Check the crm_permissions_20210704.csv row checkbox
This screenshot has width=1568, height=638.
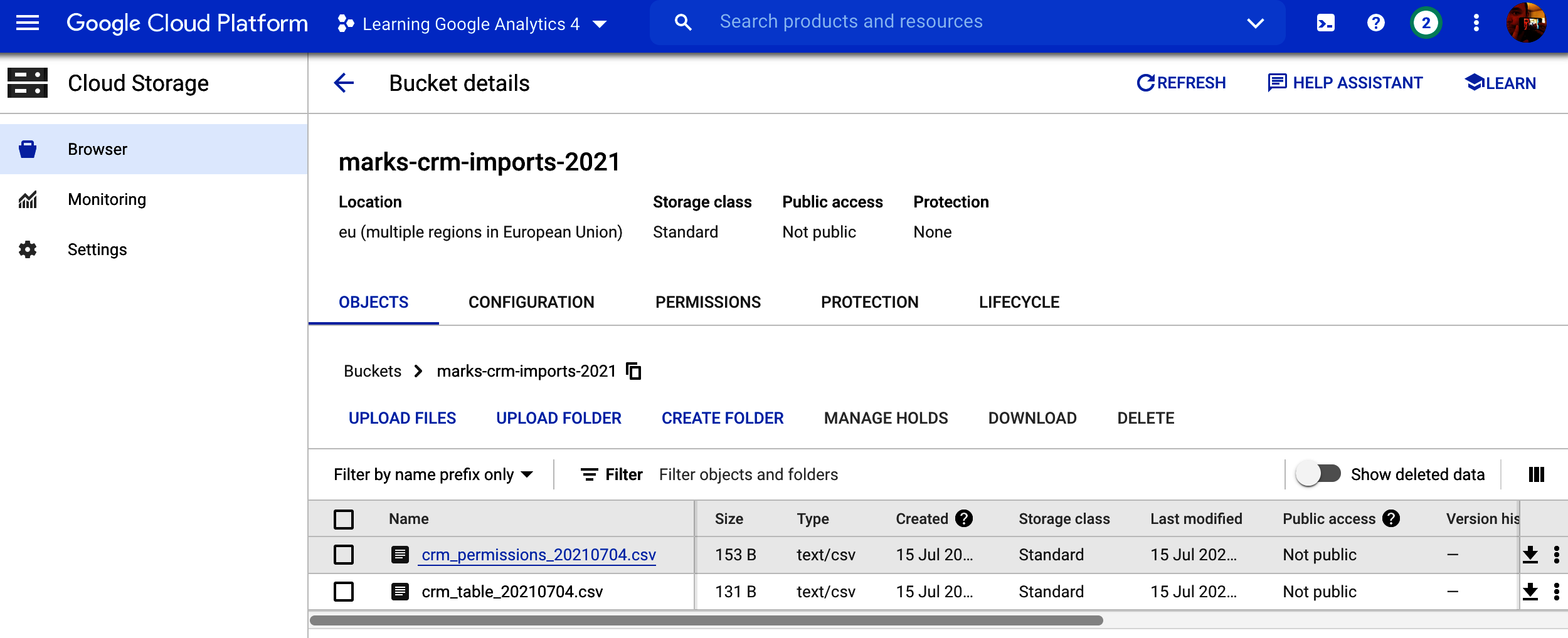click(x=344, y=555)
